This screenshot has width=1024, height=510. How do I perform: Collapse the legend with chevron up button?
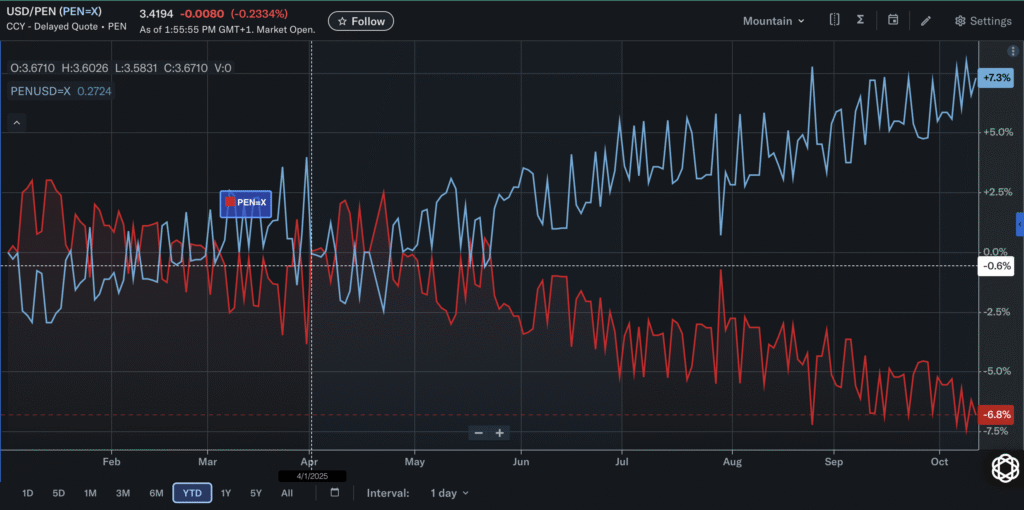point(16,123)
